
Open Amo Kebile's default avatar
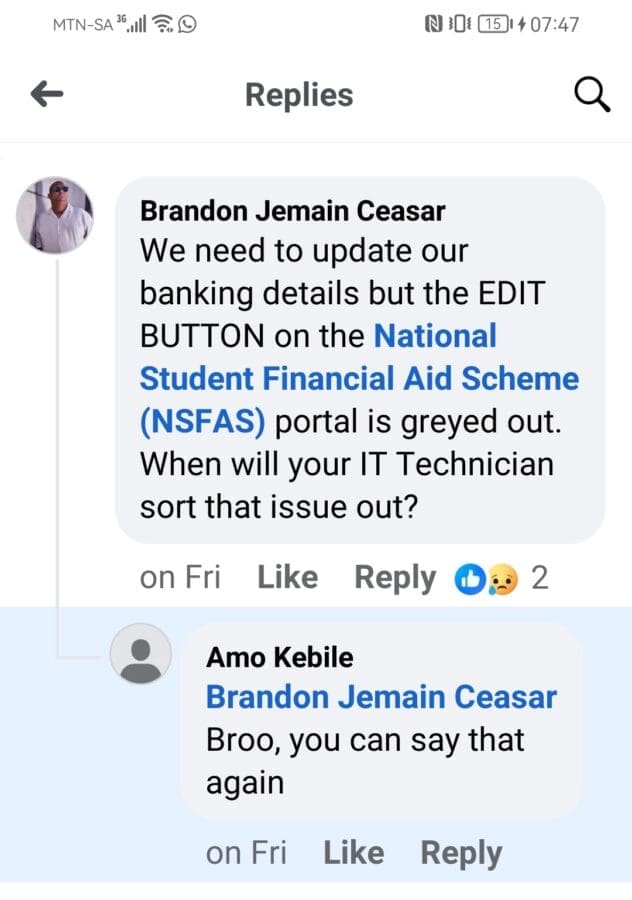pyautogui.click(x=141, y=653)
